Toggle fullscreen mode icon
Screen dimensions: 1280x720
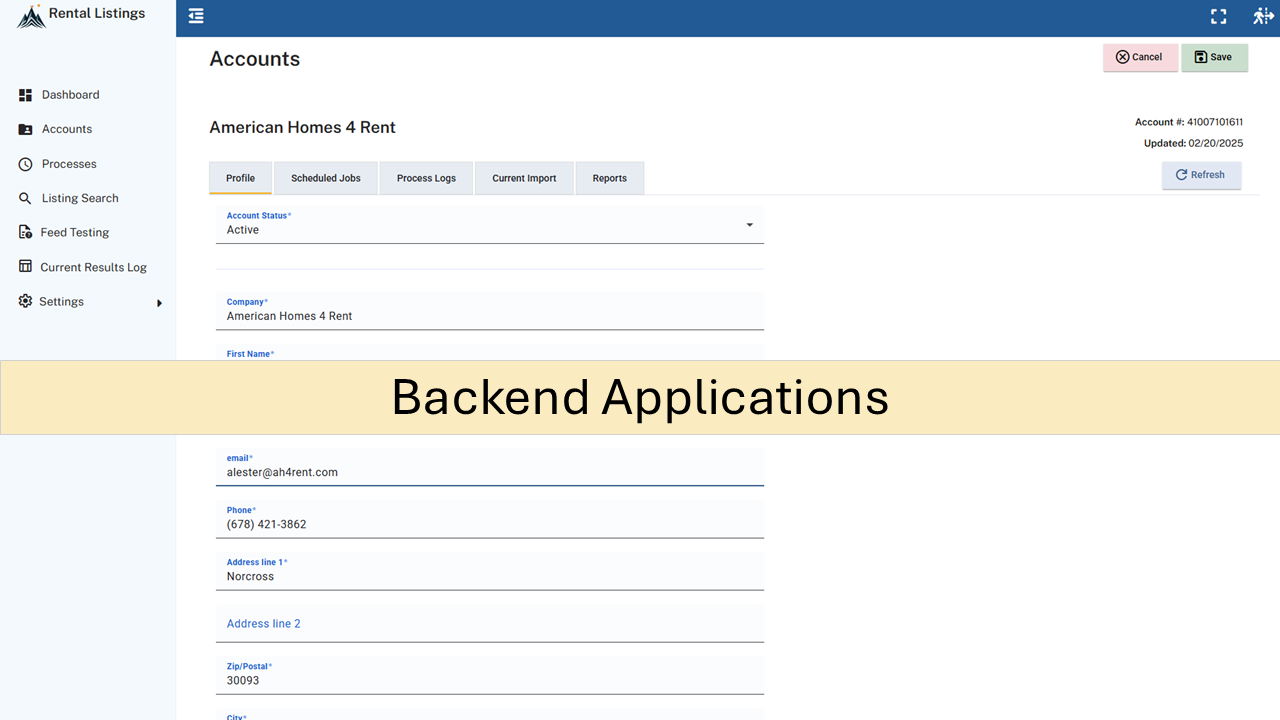[x=1218, y=16]
